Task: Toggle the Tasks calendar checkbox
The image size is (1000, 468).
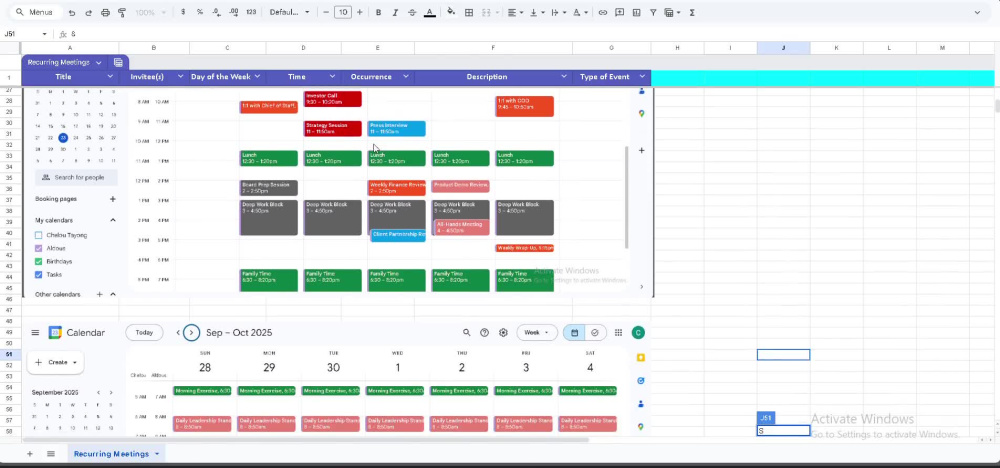Action: tap(39, 275)
